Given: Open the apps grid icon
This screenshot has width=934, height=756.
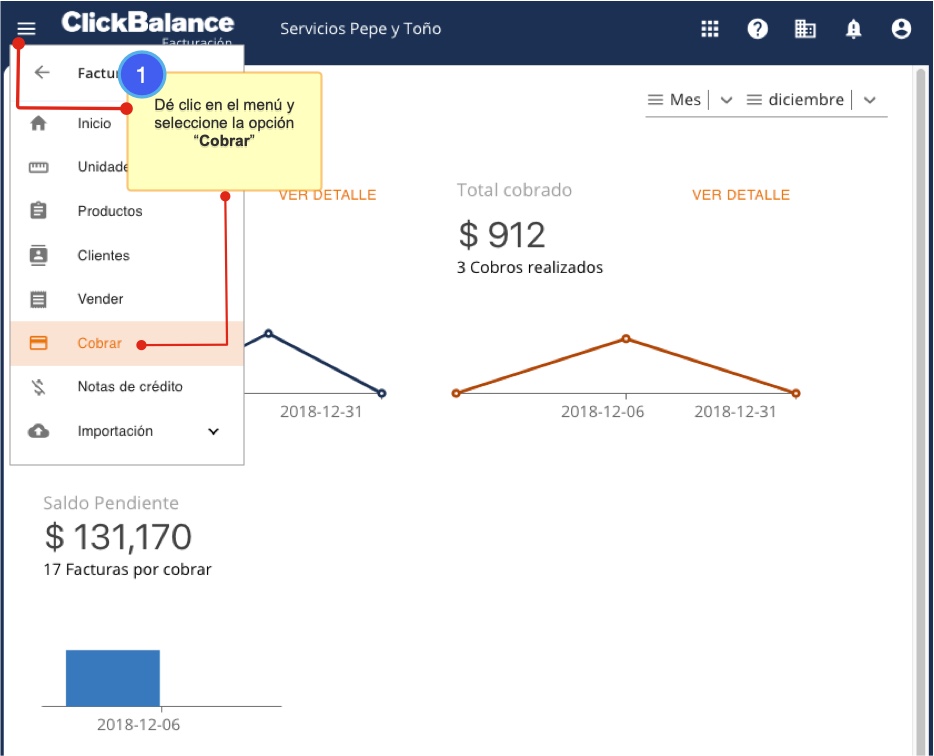Looking at the screenshot, I should tap(710, 29).
